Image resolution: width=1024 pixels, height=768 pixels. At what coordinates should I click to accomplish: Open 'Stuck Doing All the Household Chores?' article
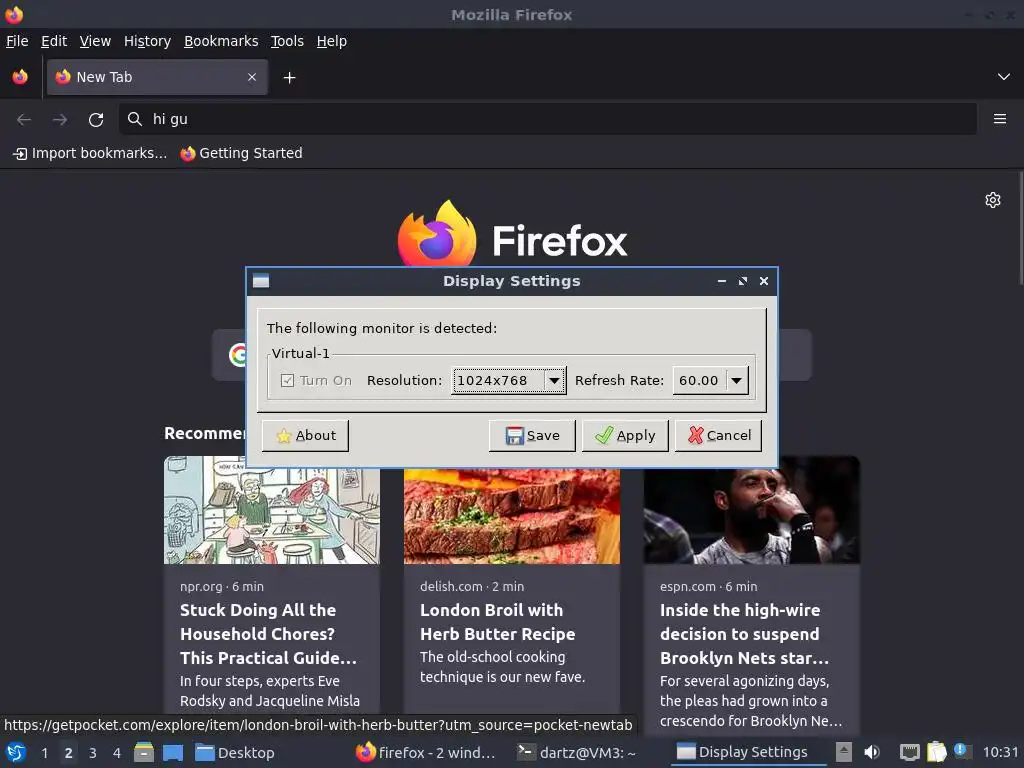pyautogui.click(x=268, y=633)
